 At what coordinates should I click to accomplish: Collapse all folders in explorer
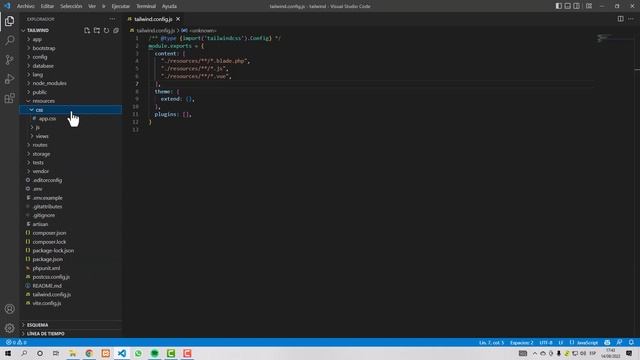[x=116, y=31]
